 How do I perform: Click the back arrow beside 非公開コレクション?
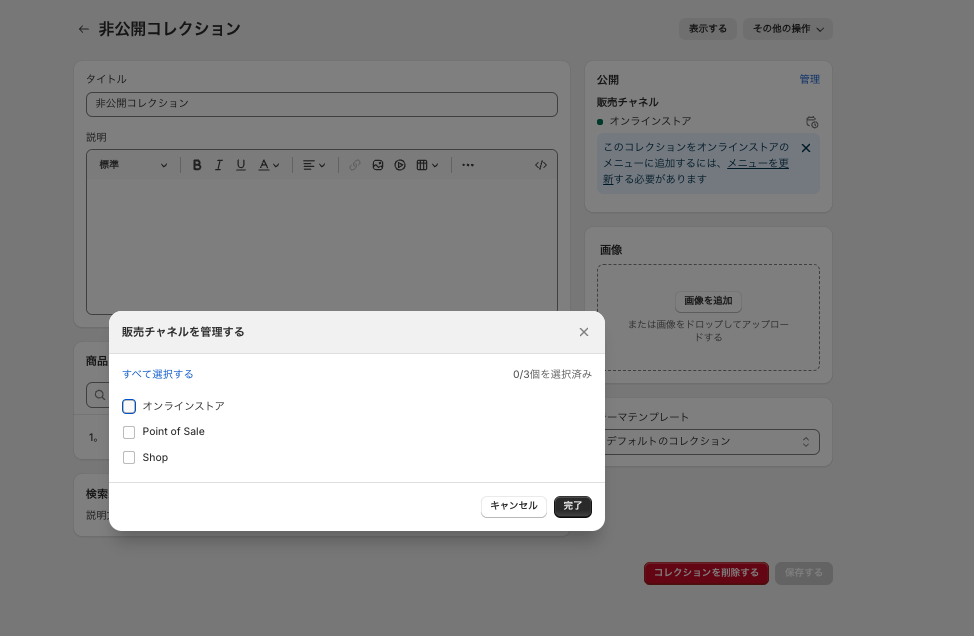[83, 29]
